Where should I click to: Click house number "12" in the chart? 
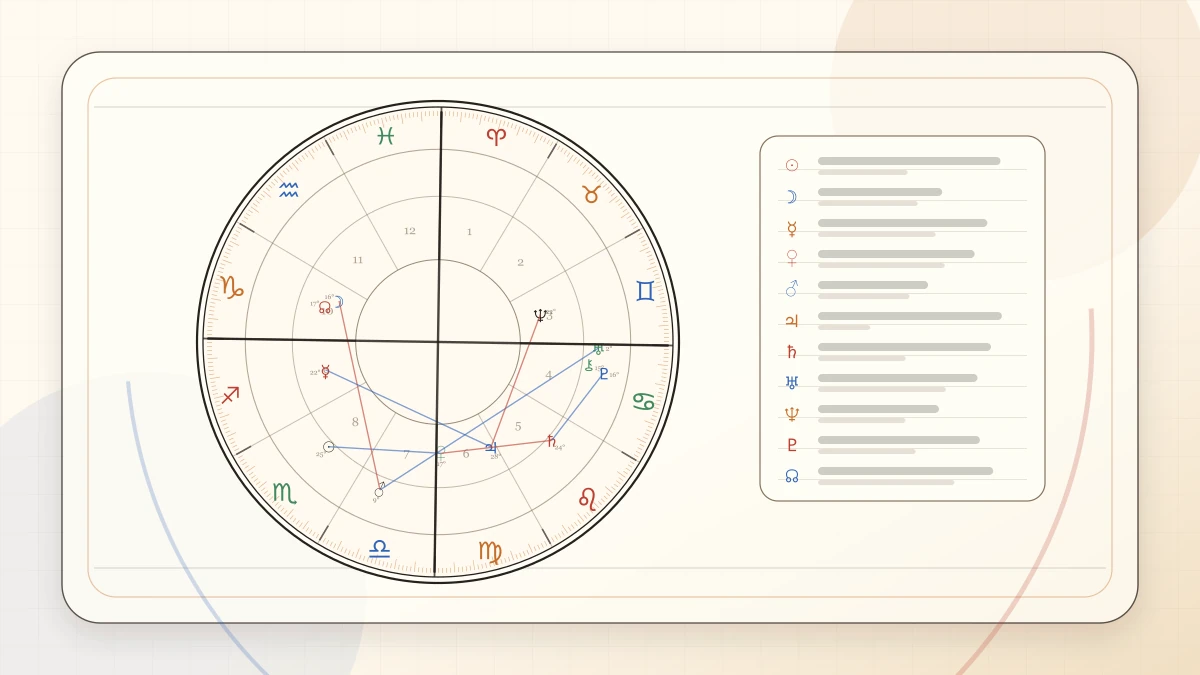(410, 231)
